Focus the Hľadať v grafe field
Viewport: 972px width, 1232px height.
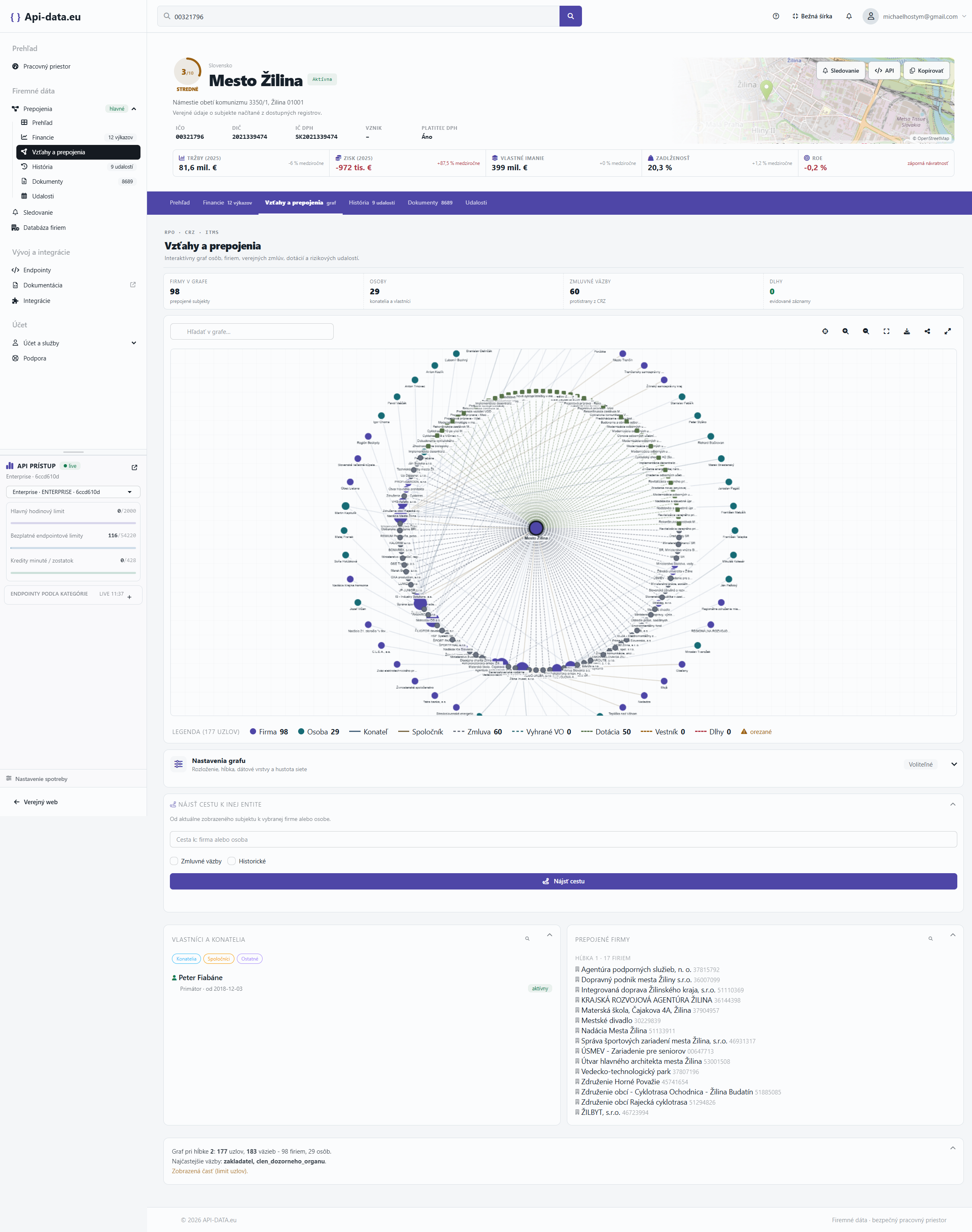[252, 331]
